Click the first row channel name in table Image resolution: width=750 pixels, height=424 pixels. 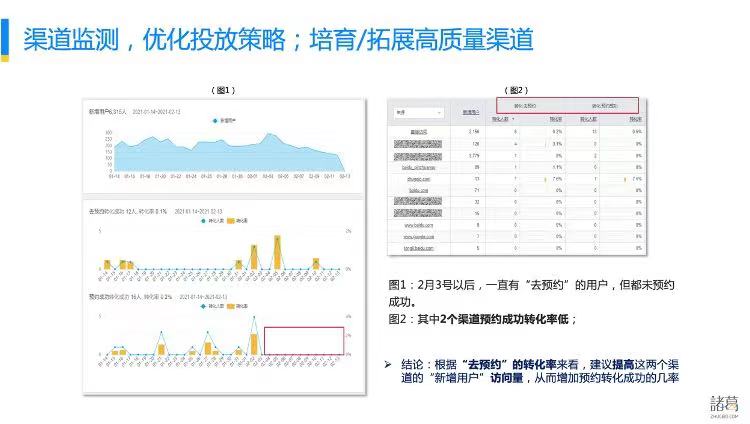coord(419,132)
